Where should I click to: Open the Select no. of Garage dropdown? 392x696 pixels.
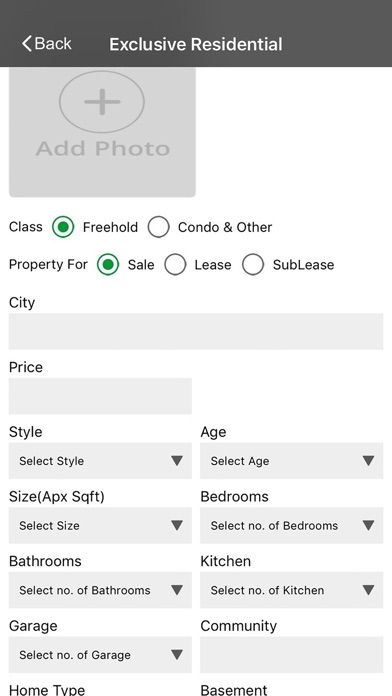click(x=100, y=655)
